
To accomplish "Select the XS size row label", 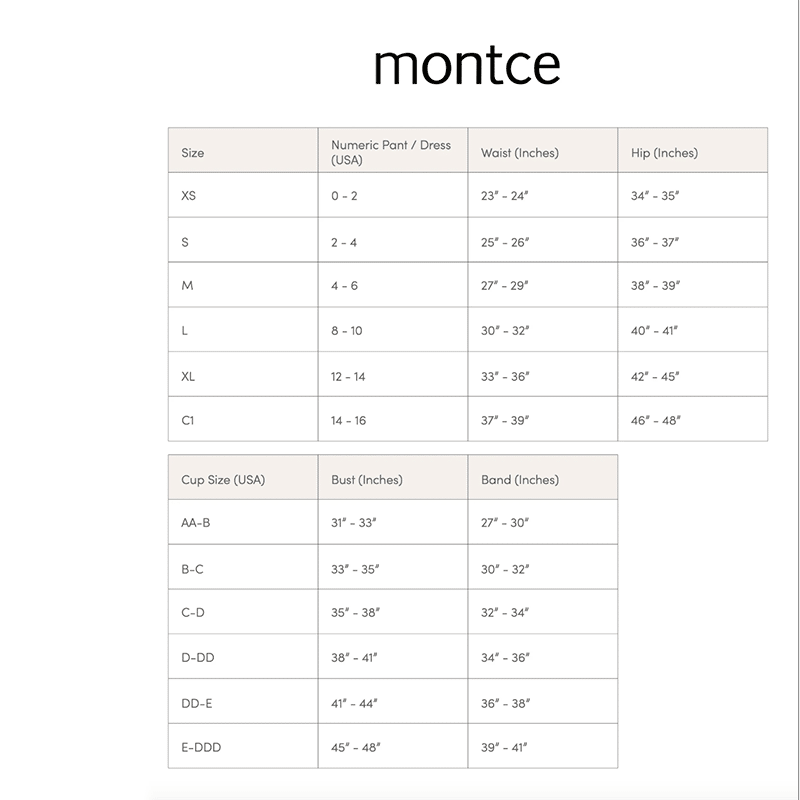I will coord(189,196).
